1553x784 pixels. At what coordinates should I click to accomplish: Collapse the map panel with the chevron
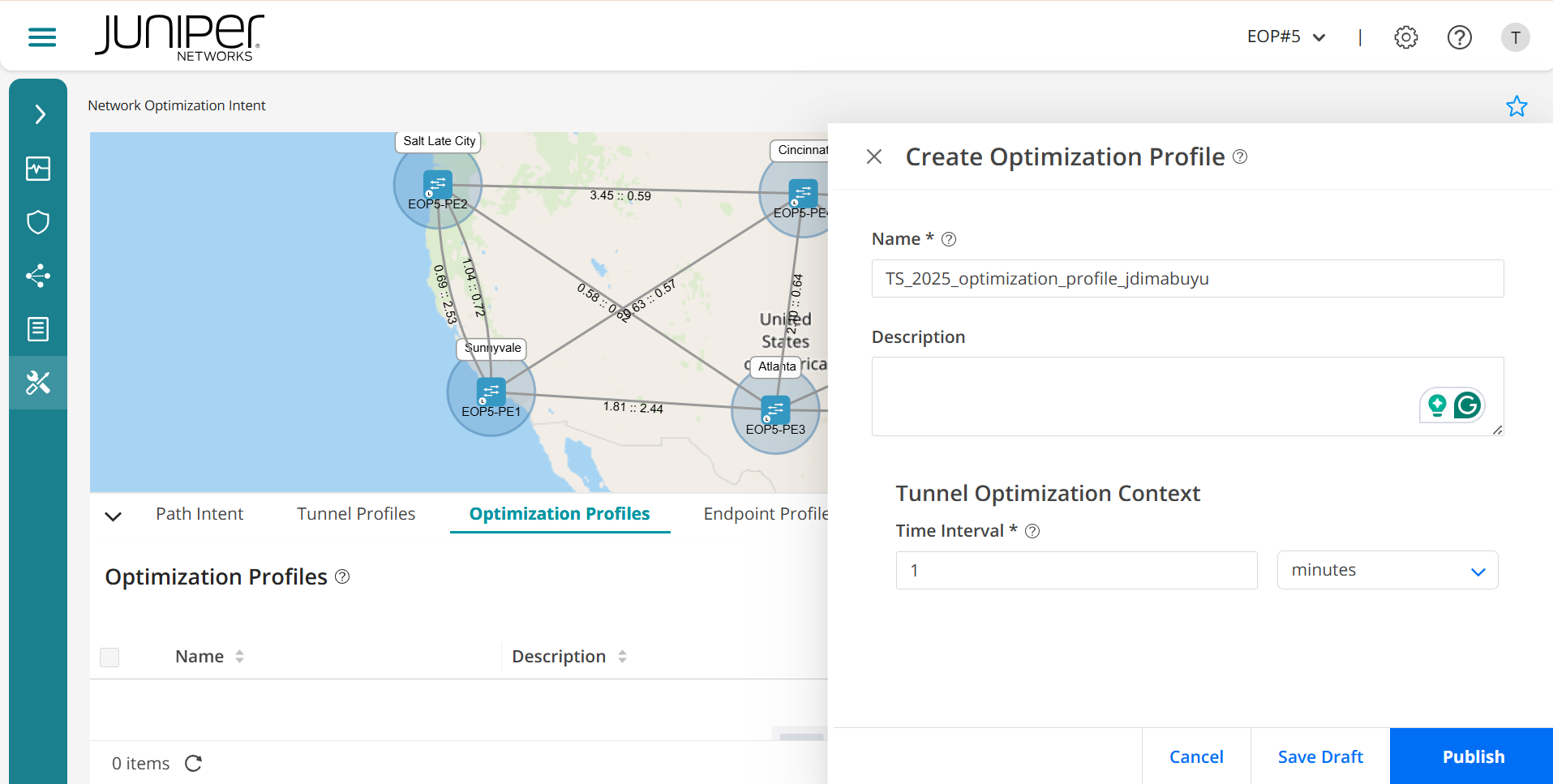113,516
